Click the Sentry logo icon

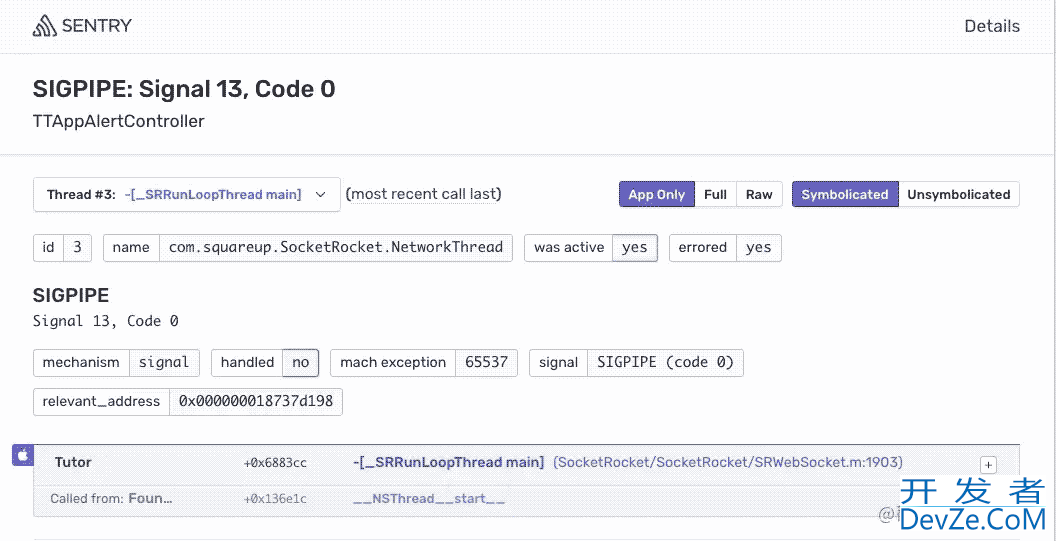pos(44,26)
